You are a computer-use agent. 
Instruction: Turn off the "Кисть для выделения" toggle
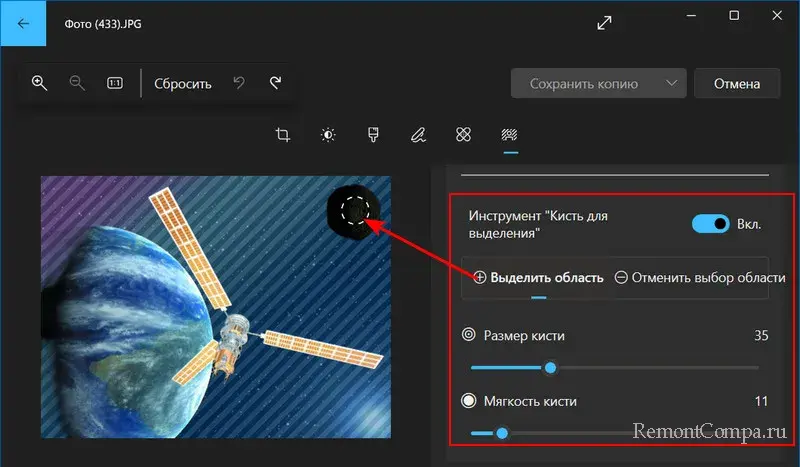pyautogui.click(x=710, y=224)
